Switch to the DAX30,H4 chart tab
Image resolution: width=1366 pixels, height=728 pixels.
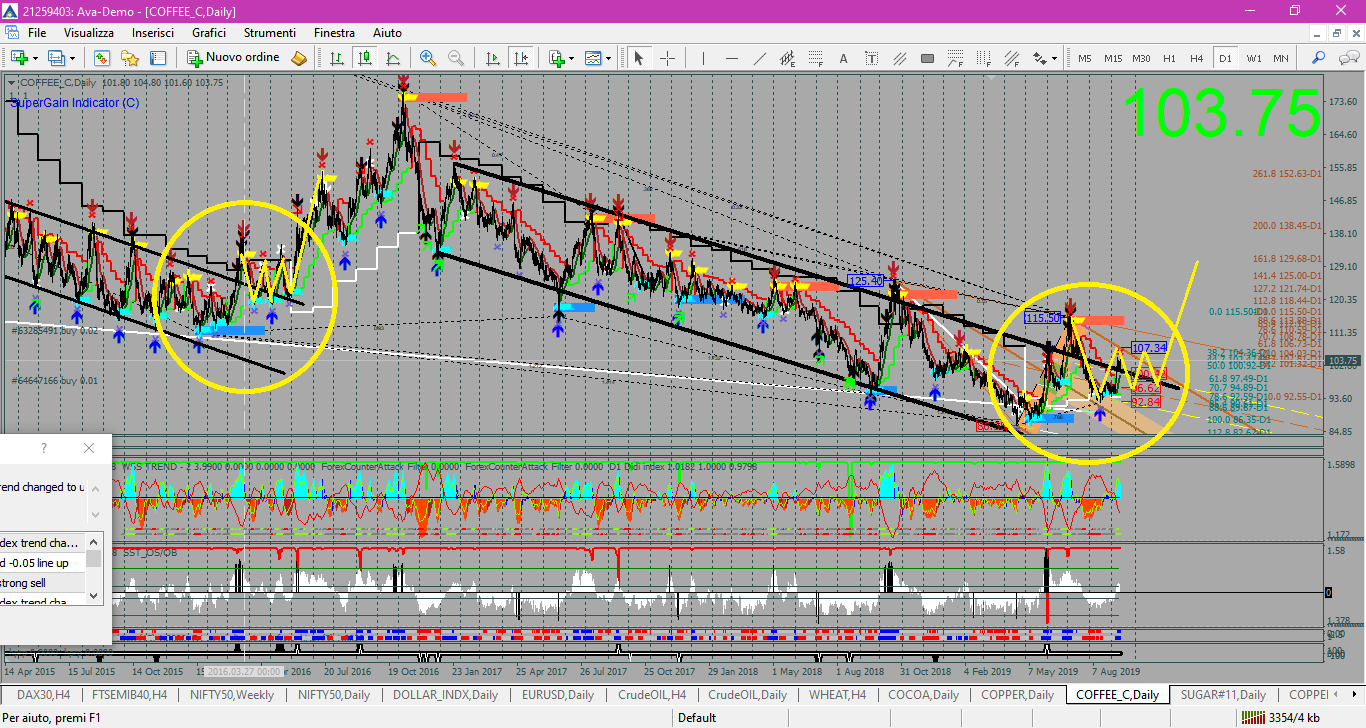pyautogui.click(x=44, y=694)
